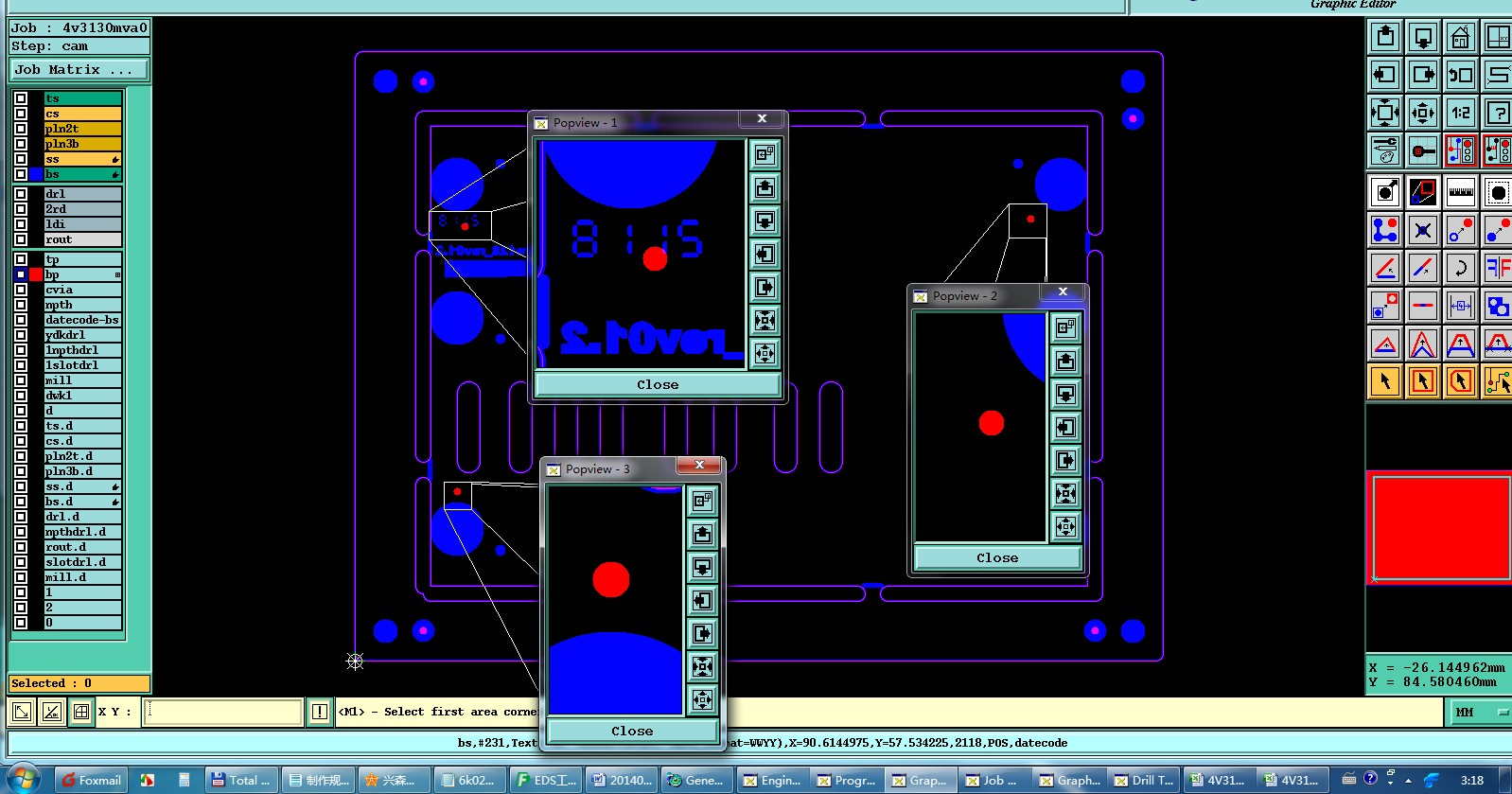Click the blue X delete icon

coord(1423,230)
